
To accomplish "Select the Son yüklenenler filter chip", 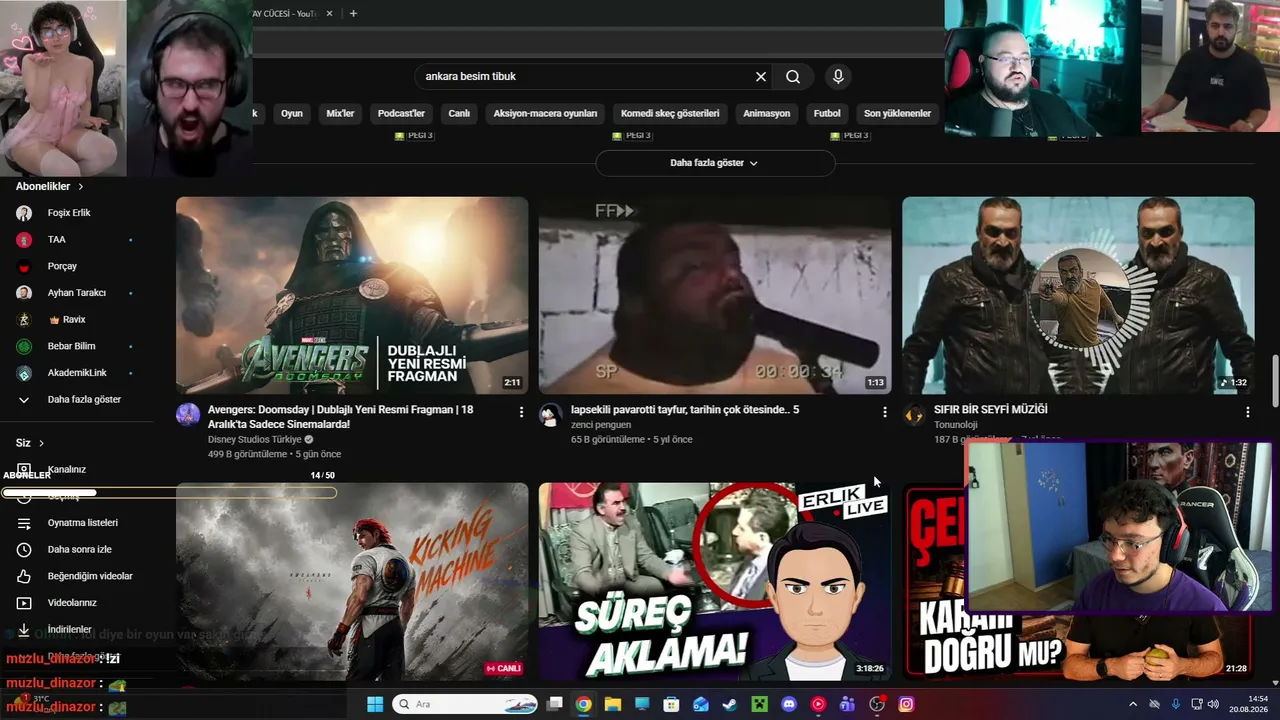I will 898,113.
